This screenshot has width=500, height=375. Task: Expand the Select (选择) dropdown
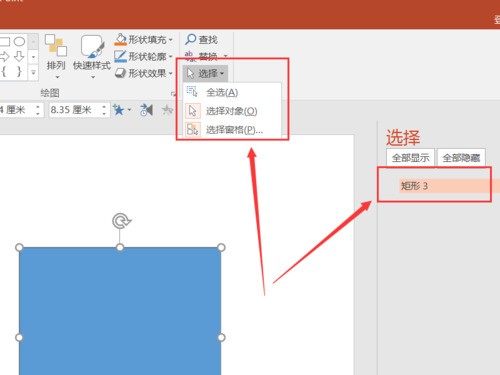coord(205,73)
